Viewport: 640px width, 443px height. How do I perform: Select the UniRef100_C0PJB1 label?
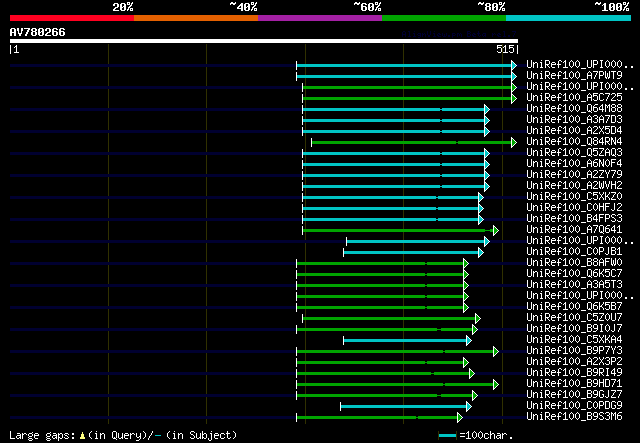click(x=574, y=252)
